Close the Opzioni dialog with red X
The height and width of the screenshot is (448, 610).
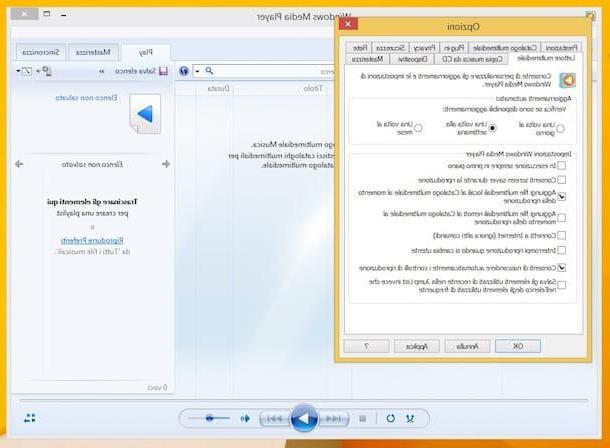click(x=348, y=24)
